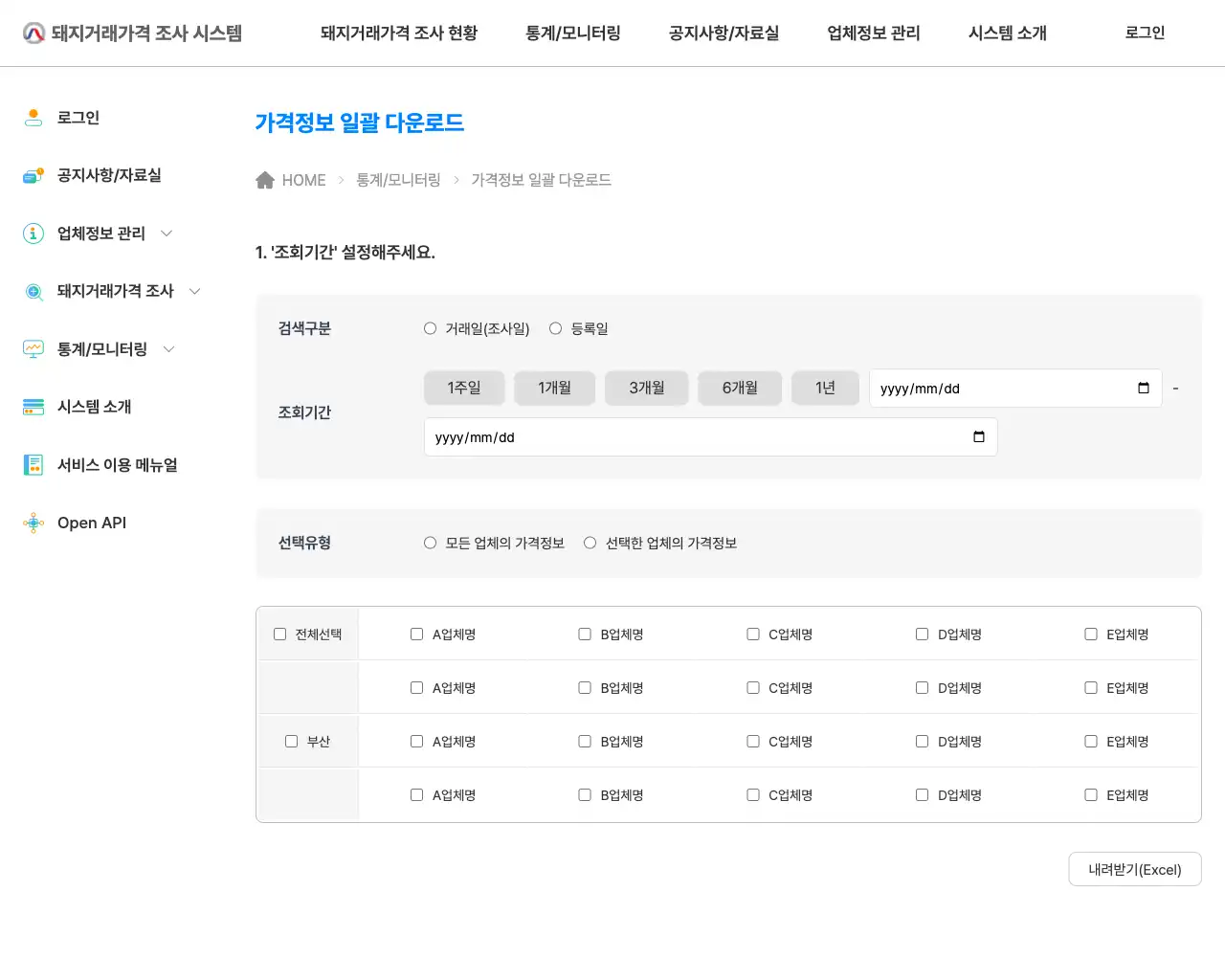Open 시스템 소개 from the sidebar icon
The height and width of the screenshot is (980, 1225).
pos(33,407)
